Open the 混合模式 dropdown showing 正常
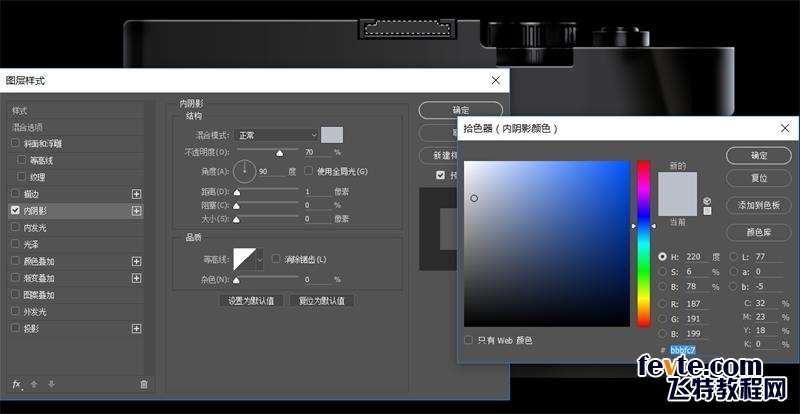The image size is (800, 414). 277,135
